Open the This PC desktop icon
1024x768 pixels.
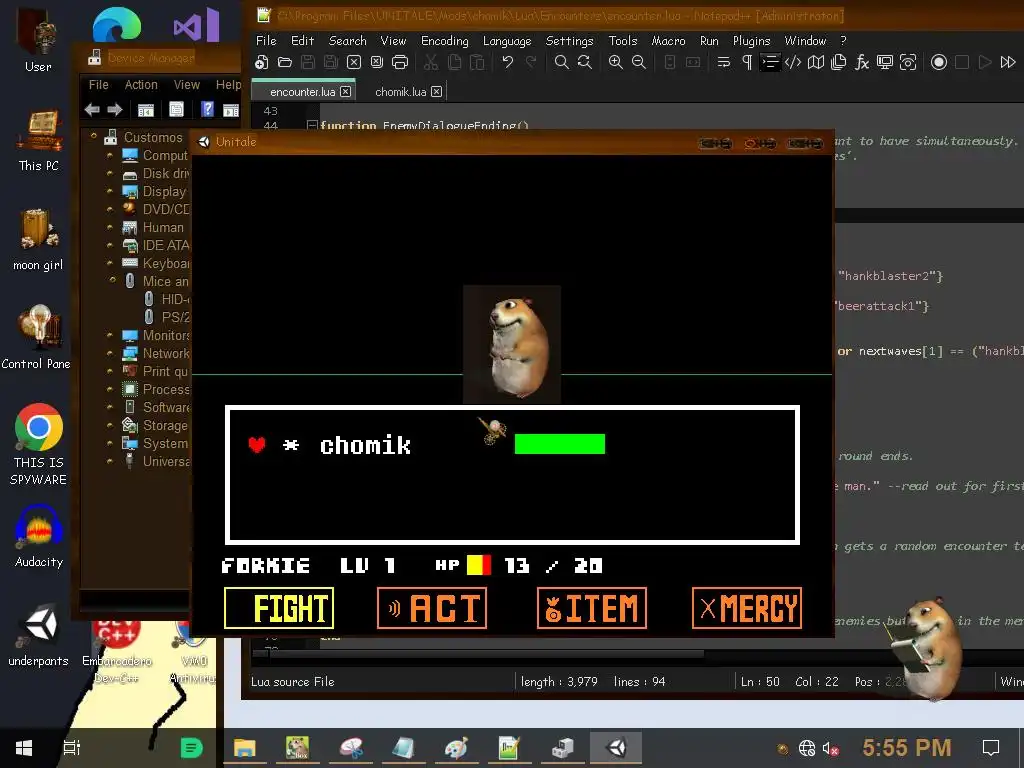(x=39, y=140)
